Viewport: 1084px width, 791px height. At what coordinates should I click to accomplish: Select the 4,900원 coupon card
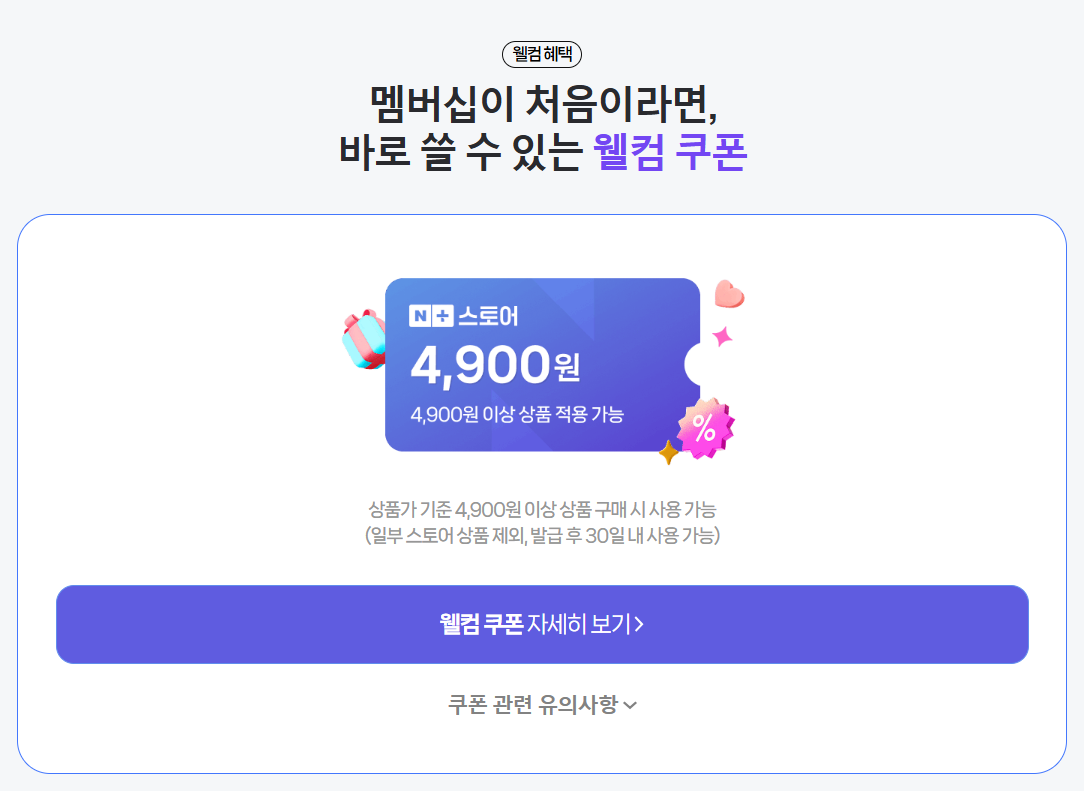[x=542, y=368]
